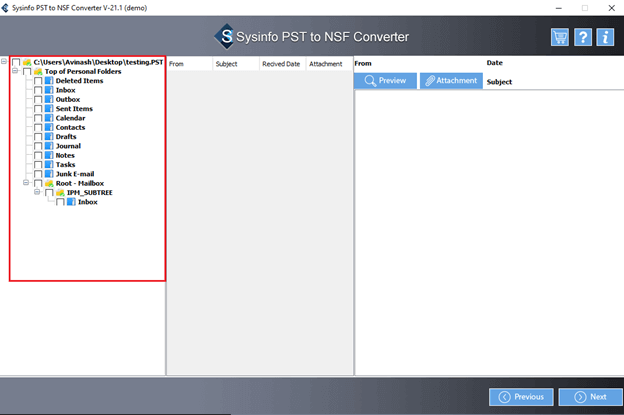Sort by the Recived Date column header
624x415 pixels.
click(x=283, y=64)
